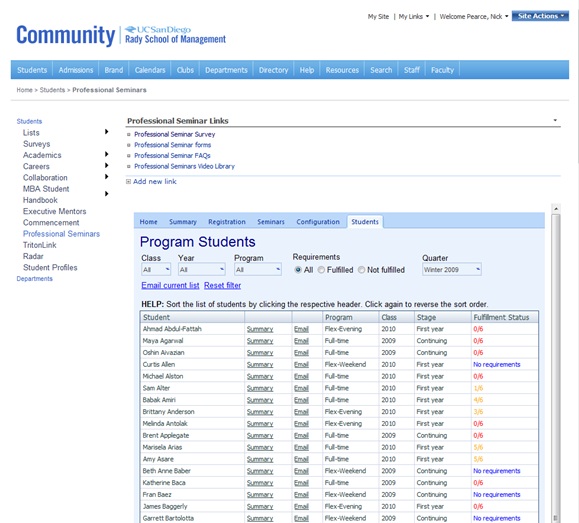Open the Calendars navigation item
The height and width of the screenshot is (523, 579).
coord(150,70)
